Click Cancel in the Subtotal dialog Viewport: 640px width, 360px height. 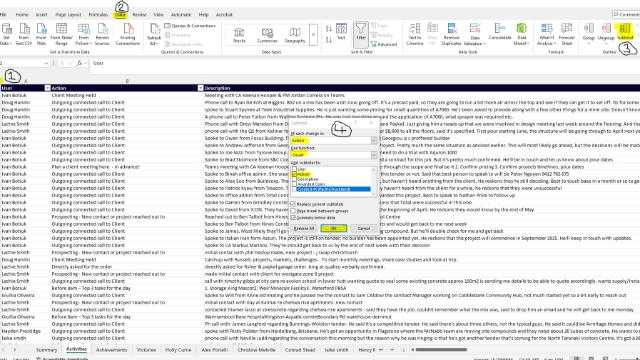tap(363, 229)
